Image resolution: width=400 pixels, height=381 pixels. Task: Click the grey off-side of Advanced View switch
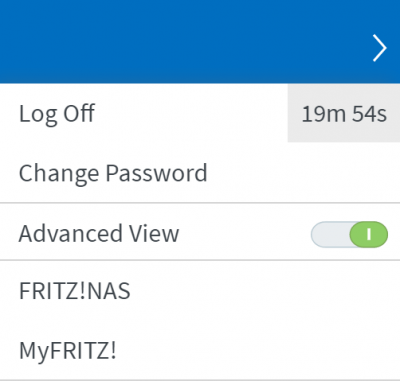(330, 234)
